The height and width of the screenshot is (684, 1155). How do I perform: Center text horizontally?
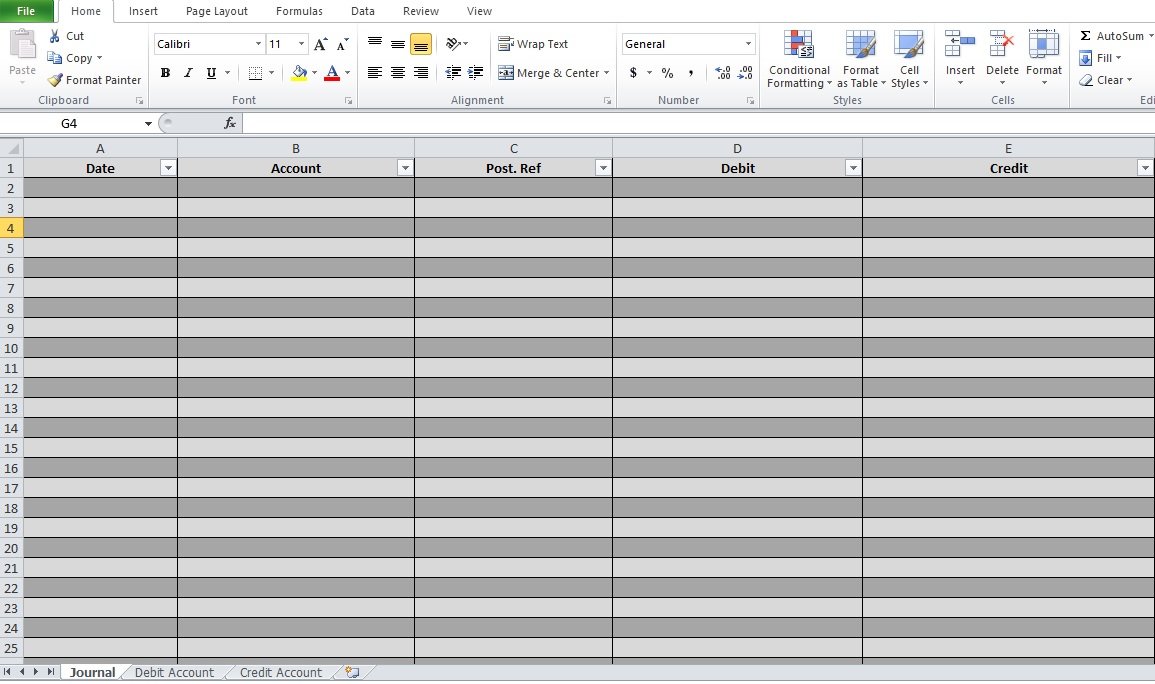pos(398,73)
